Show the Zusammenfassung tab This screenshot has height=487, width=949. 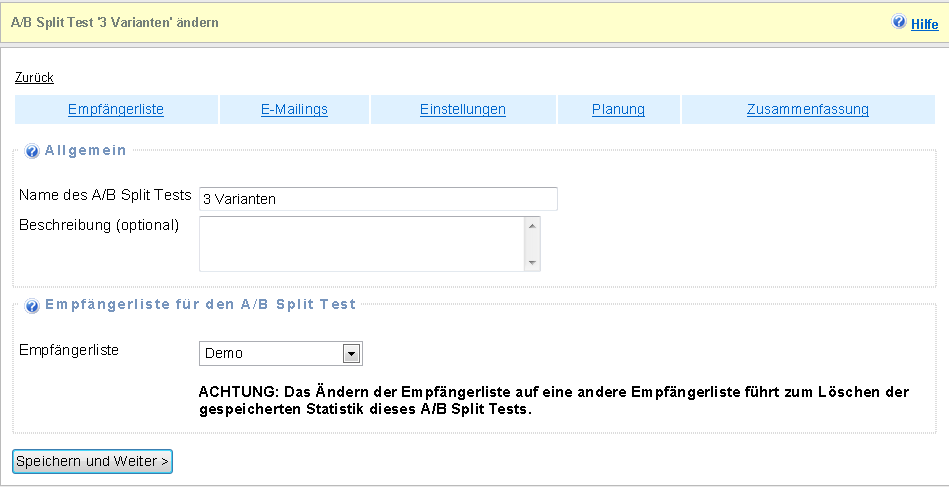pyautogui.click(x=807, y=110)
